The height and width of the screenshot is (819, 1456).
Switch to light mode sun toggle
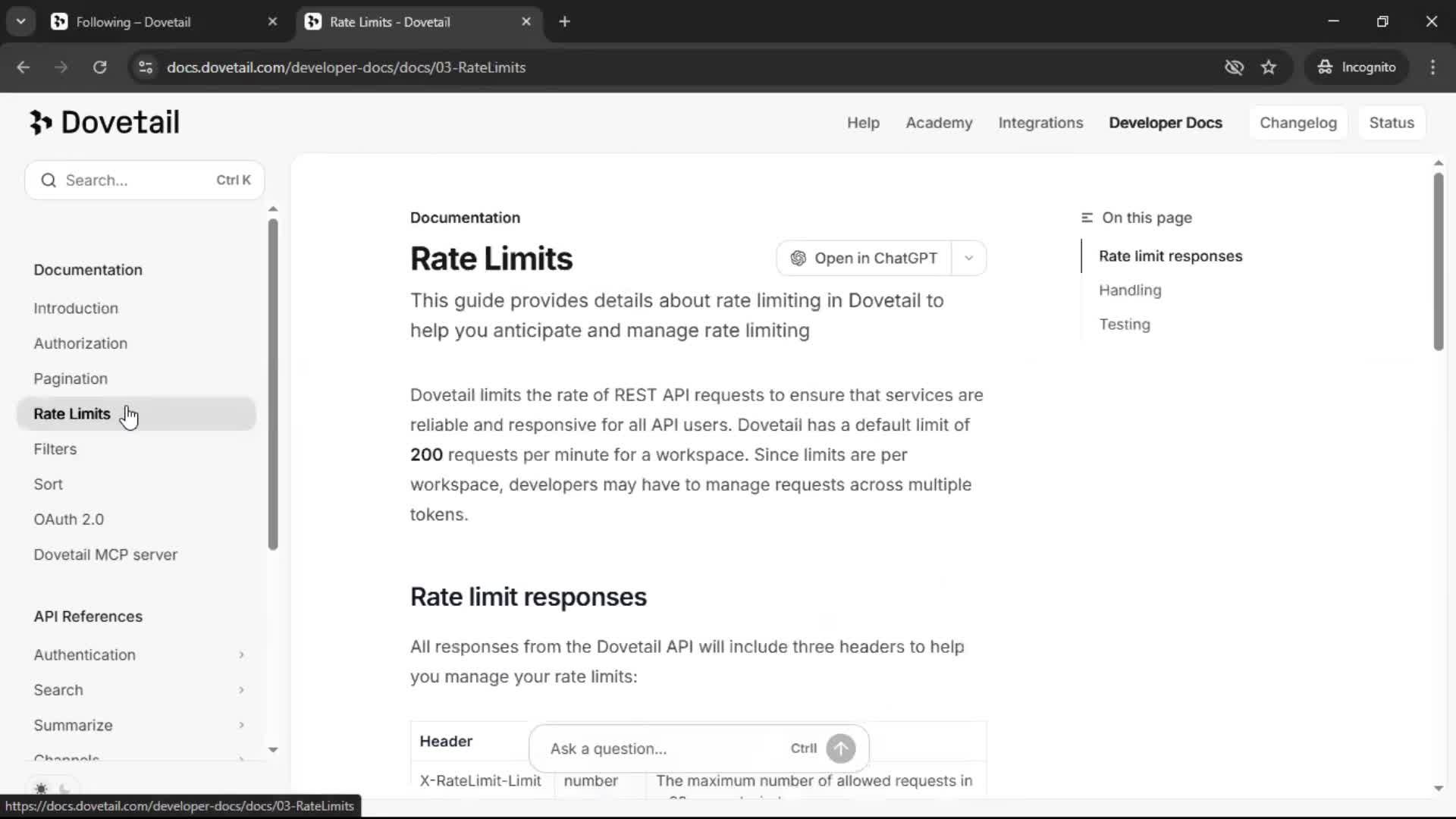point(41,789)
